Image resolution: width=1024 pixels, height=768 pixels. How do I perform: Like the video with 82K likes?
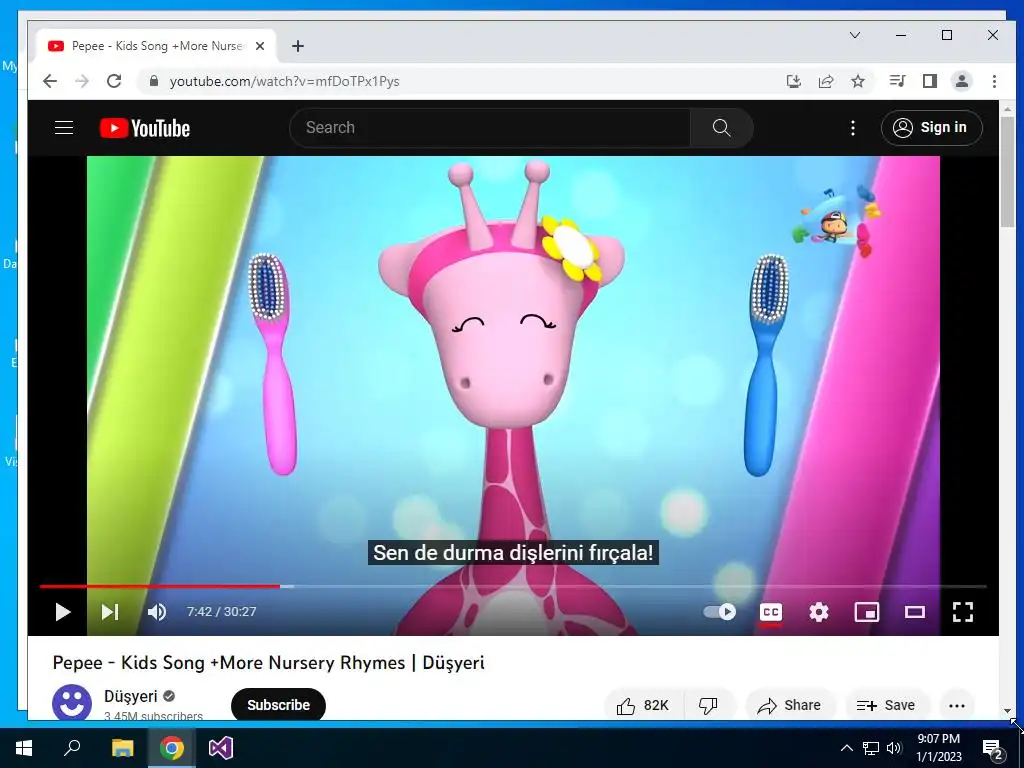643,705
